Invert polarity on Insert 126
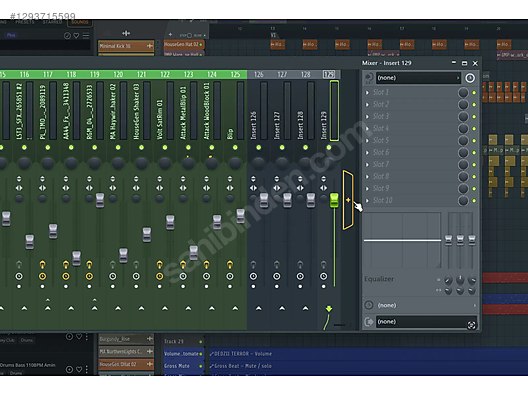 tap(253, 179)
